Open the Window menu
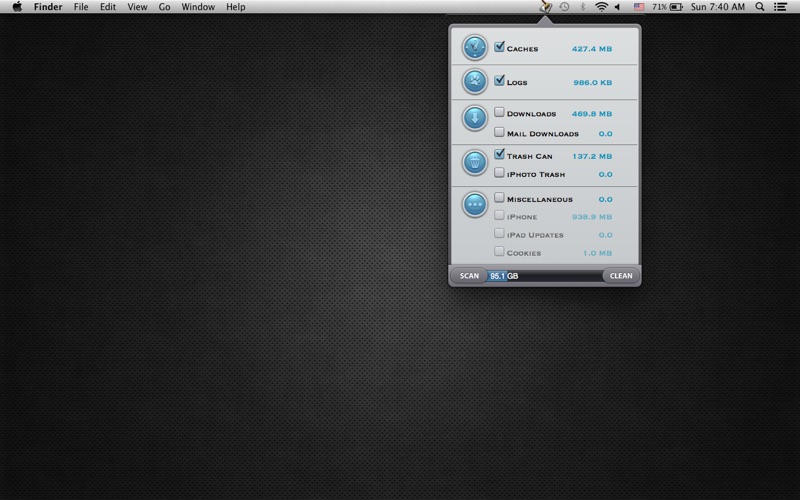This screenshot has width=800, height=500. [x=198, y=7]
